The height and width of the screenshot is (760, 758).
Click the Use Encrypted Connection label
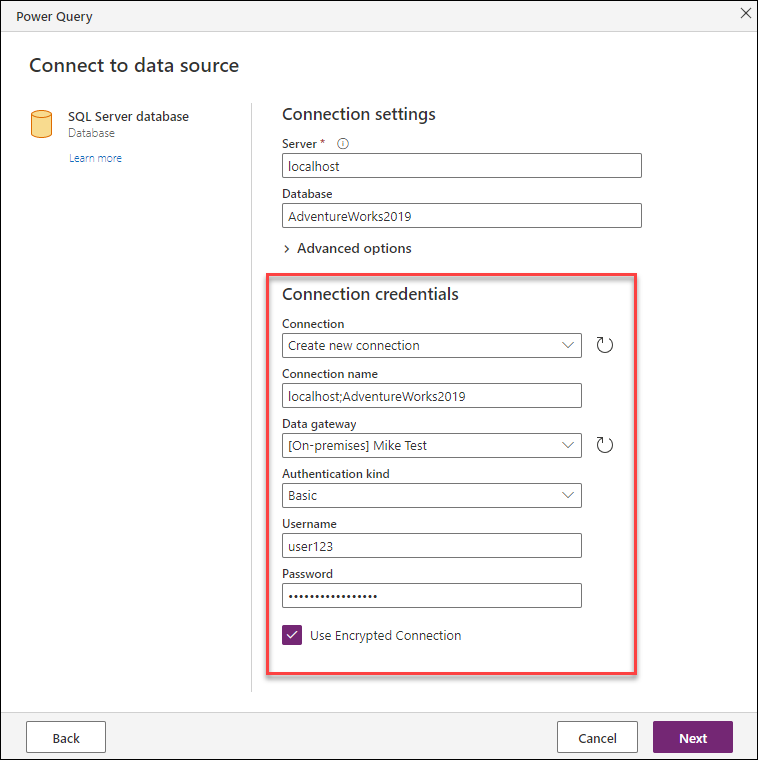click(x=385, y=635)
